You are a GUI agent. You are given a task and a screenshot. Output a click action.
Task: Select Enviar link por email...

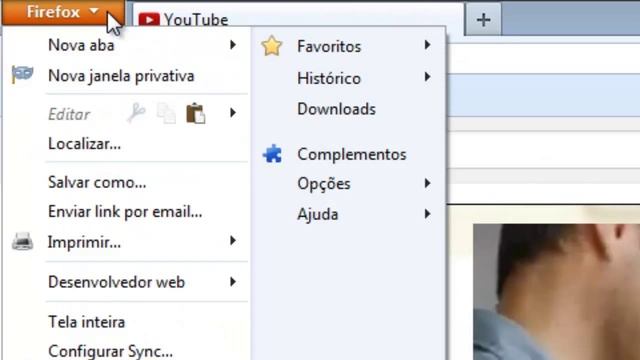click(x=125, y=211)
